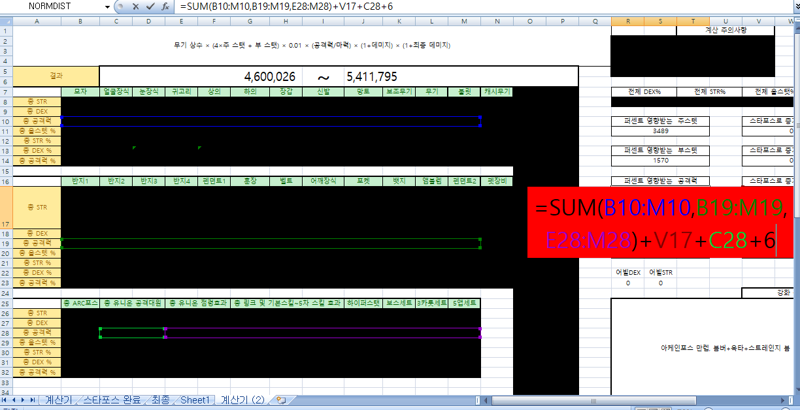Select row 28 header
The height and width of the screenshot is (410, 800).
coord(6,333)
